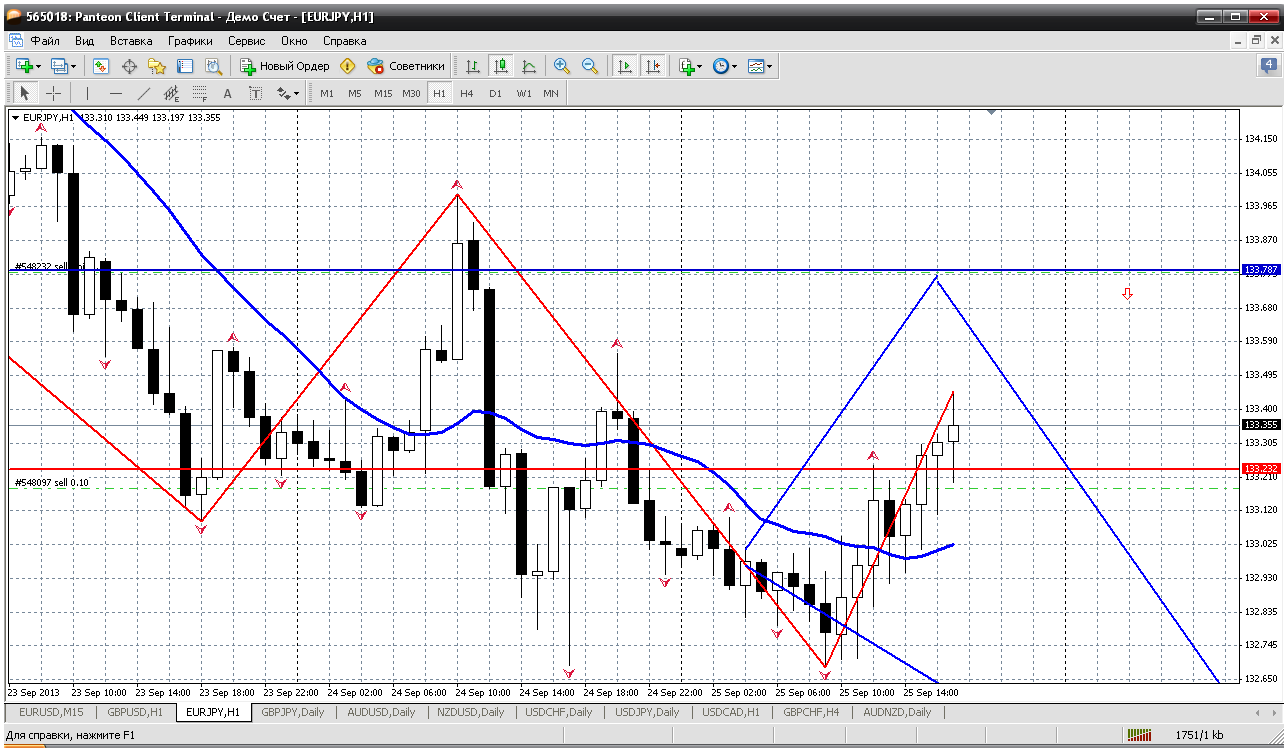This screenshot has height=748, width=1288.
Task: Open the Terminal panel icon
Action: click(185, 66)
